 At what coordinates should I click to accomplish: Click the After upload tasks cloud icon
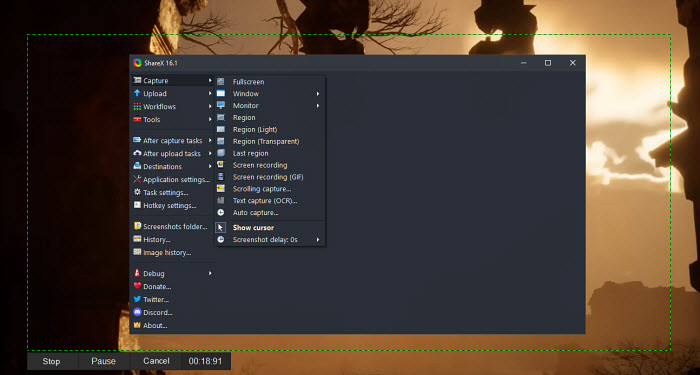pos(137,153)
